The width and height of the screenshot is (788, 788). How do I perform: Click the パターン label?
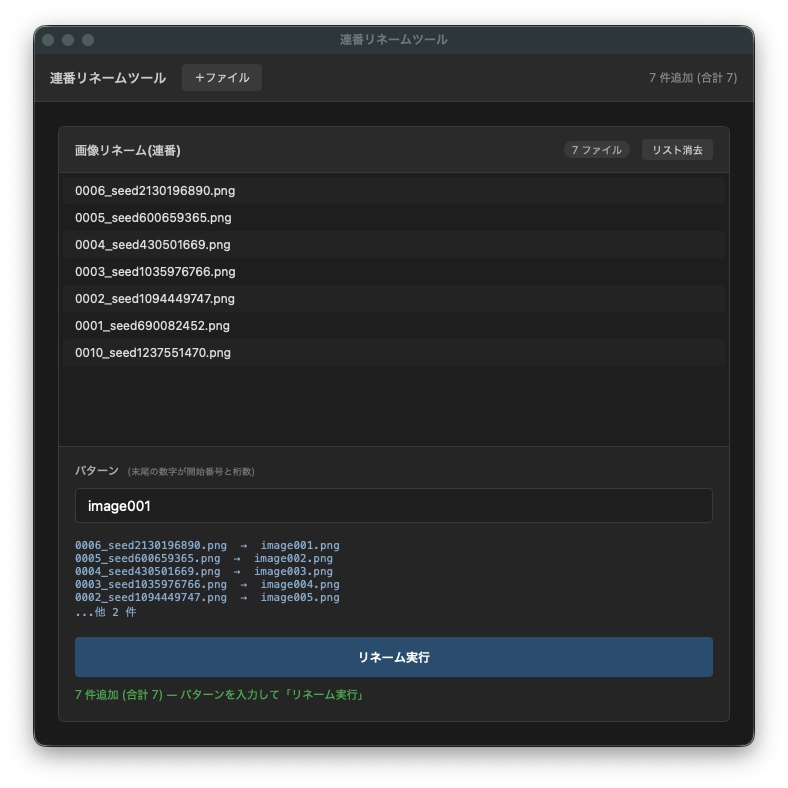96,470
